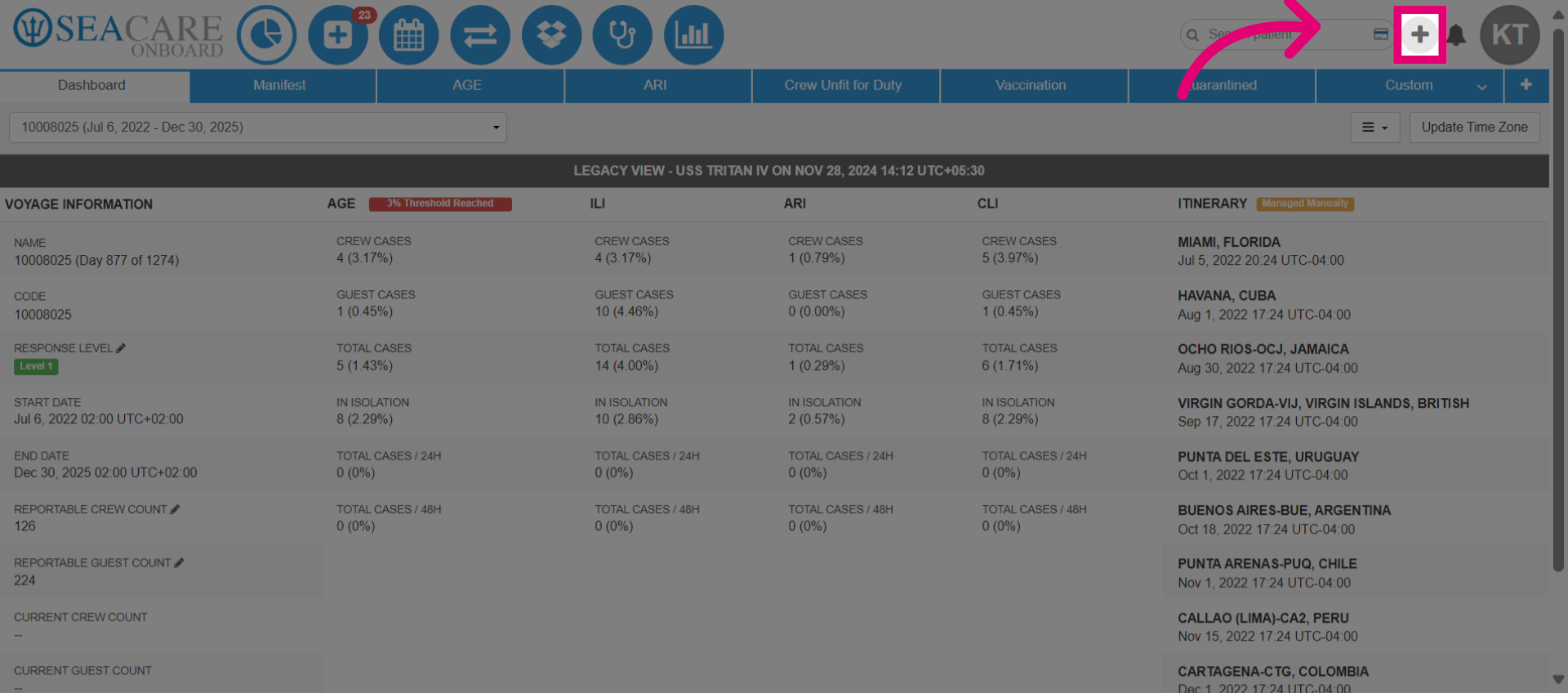
Task: Click ARI total cases value 1 (0.29%)
Action: [817, 365]
